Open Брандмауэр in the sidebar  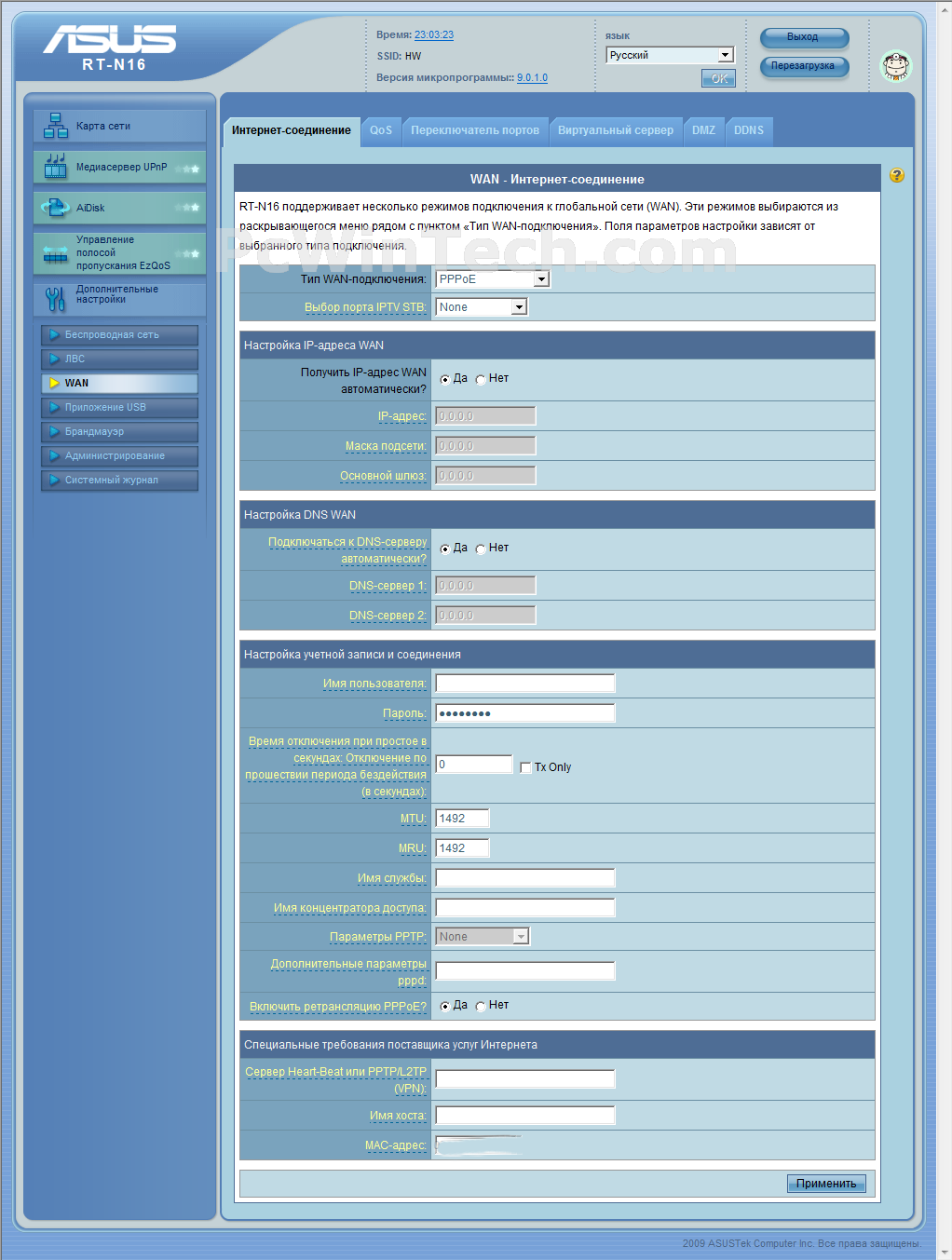point(119,431)
